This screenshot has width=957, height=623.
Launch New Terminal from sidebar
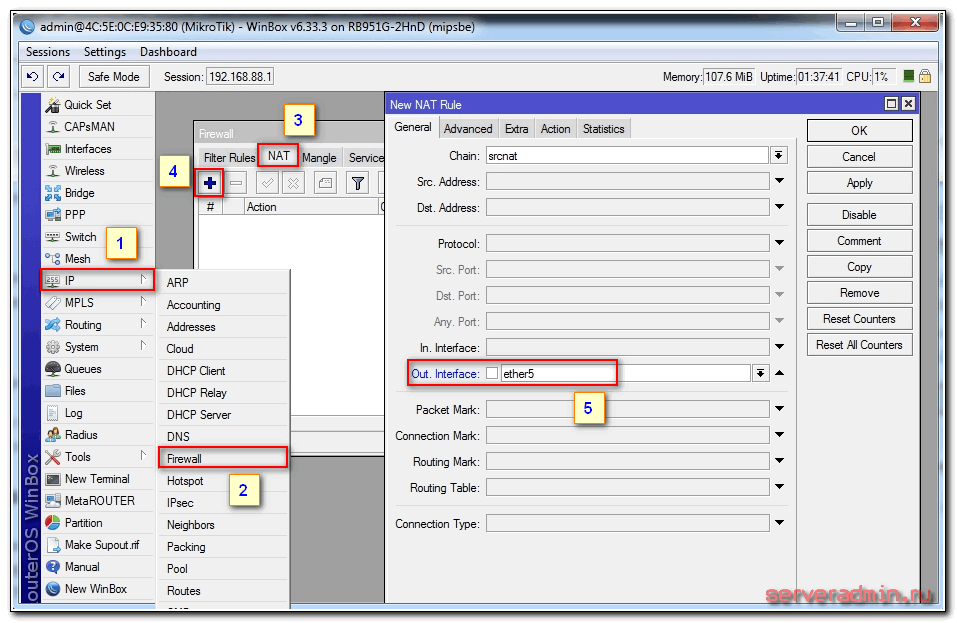[x=97, y=479]
